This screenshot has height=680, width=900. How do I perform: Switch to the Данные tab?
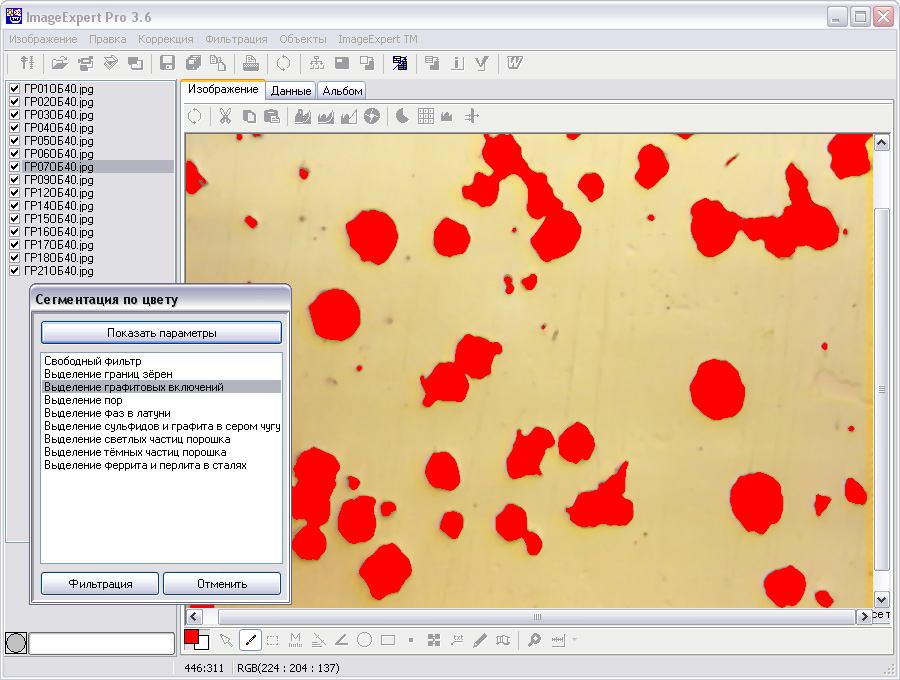290,91
